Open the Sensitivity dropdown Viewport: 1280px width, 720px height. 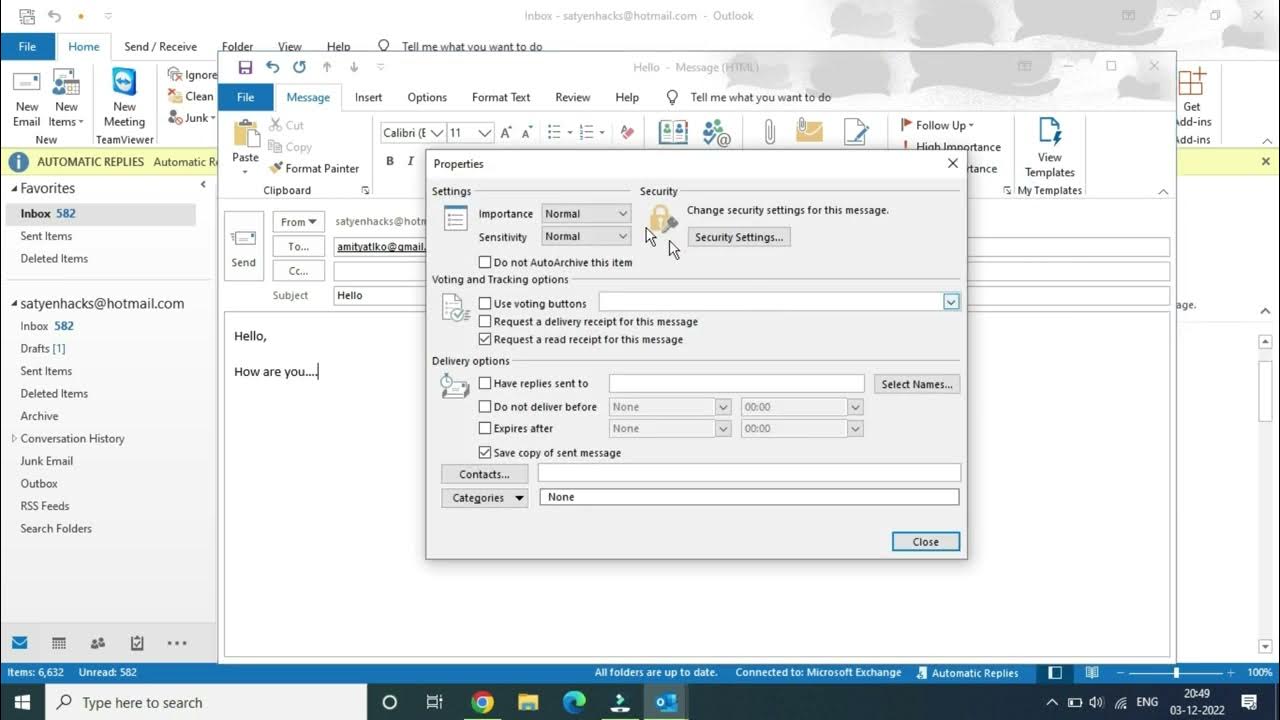586,236
